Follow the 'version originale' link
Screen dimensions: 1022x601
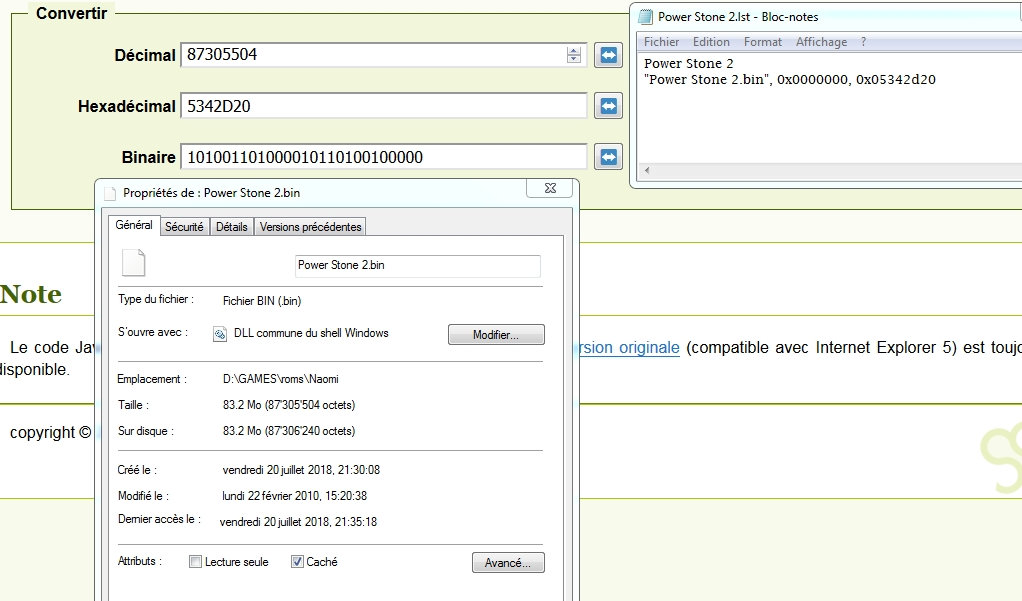pos(630,347)
